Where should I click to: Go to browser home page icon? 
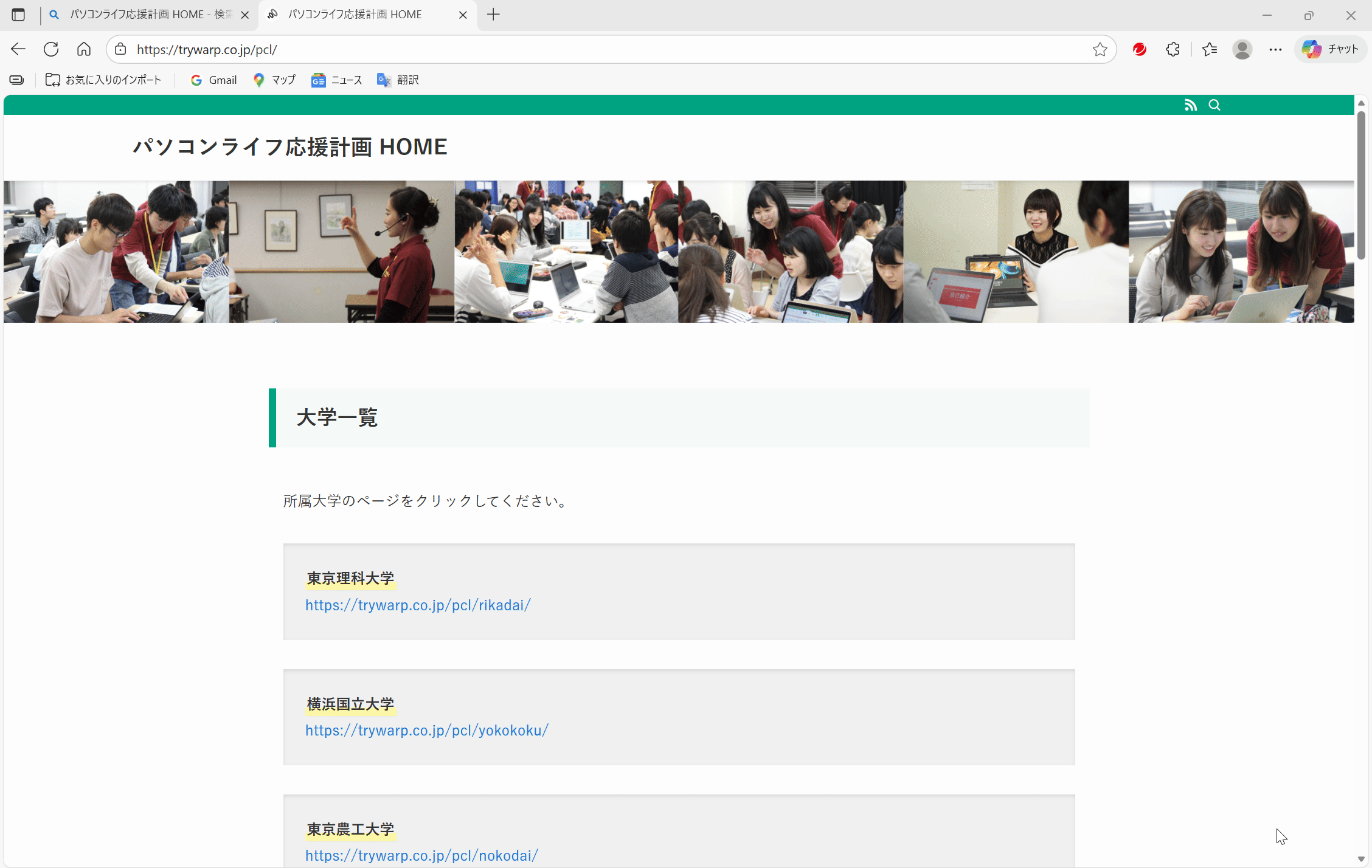click(84, 49)
